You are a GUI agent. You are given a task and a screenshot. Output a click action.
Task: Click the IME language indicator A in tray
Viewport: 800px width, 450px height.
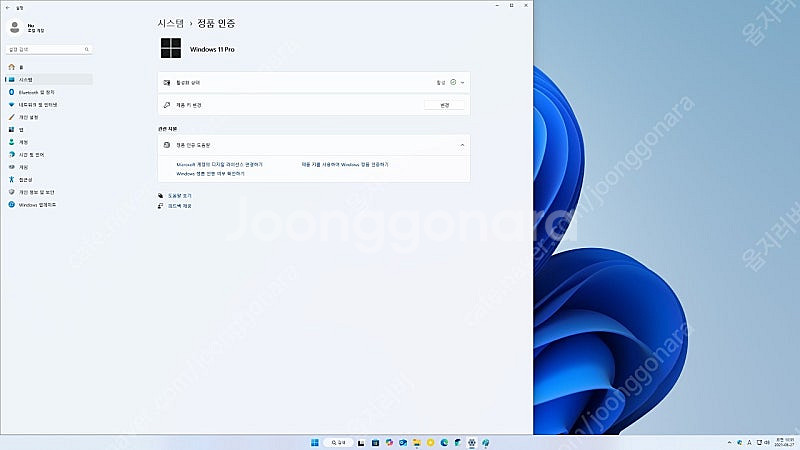click(749, 442)
